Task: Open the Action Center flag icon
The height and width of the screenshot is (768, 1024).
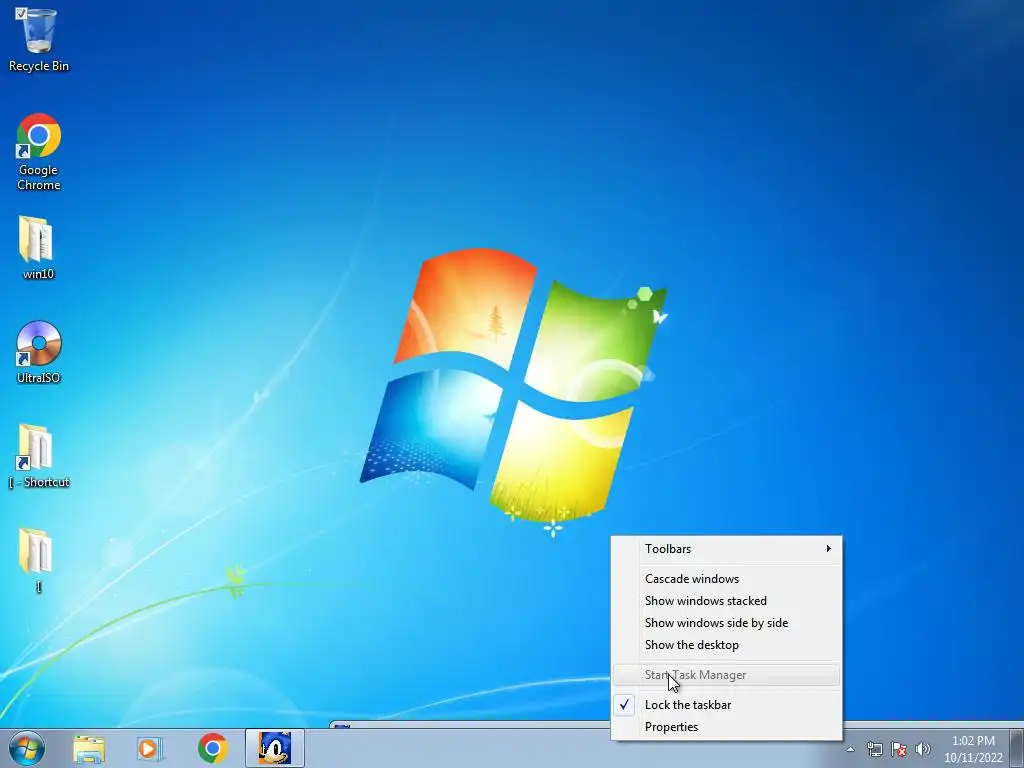Action: point(899,749)
